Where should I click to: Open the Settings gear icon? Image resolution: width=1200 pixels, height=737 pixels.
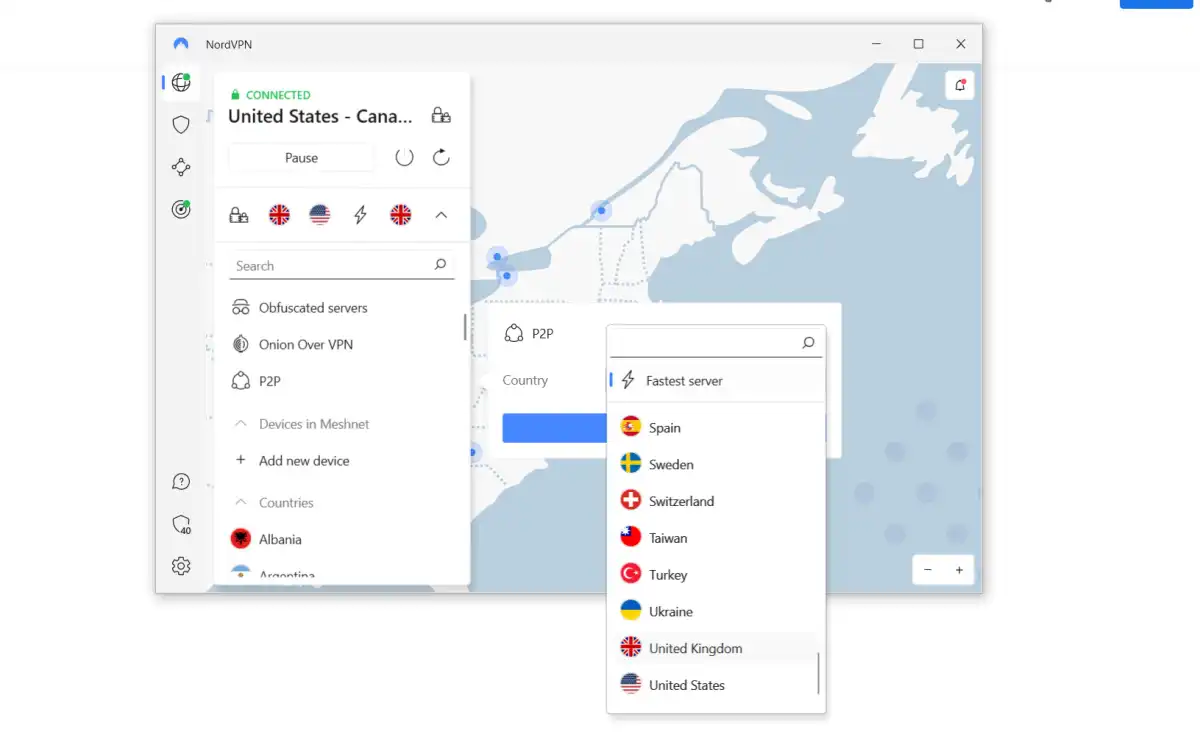(x=181, y=566)
